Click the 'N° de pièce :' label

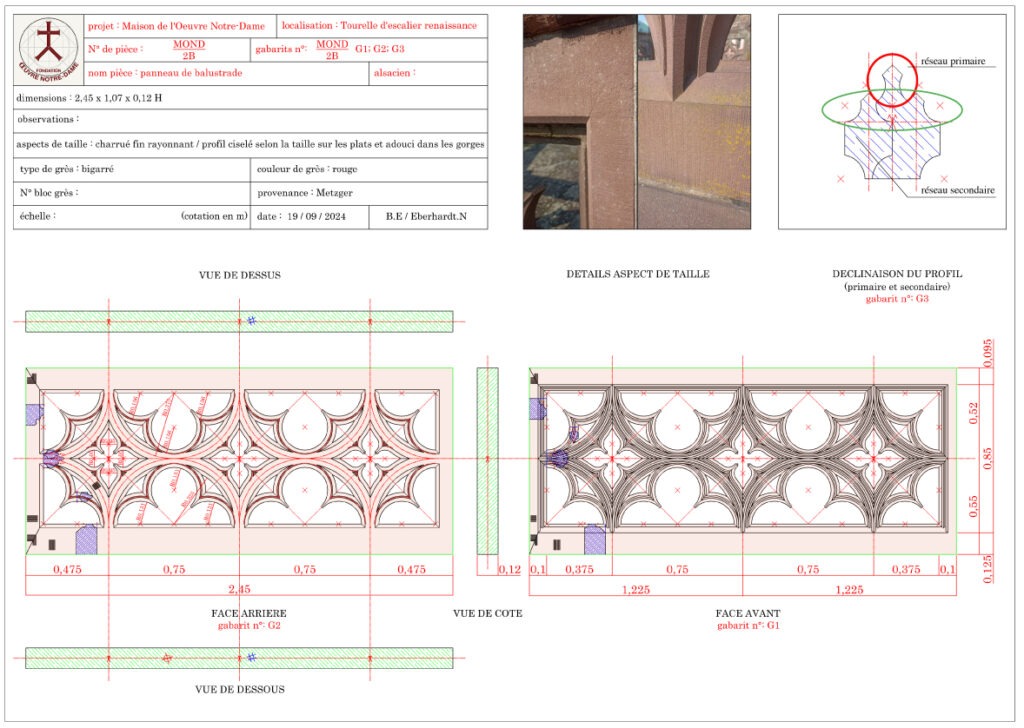[116, 49]
